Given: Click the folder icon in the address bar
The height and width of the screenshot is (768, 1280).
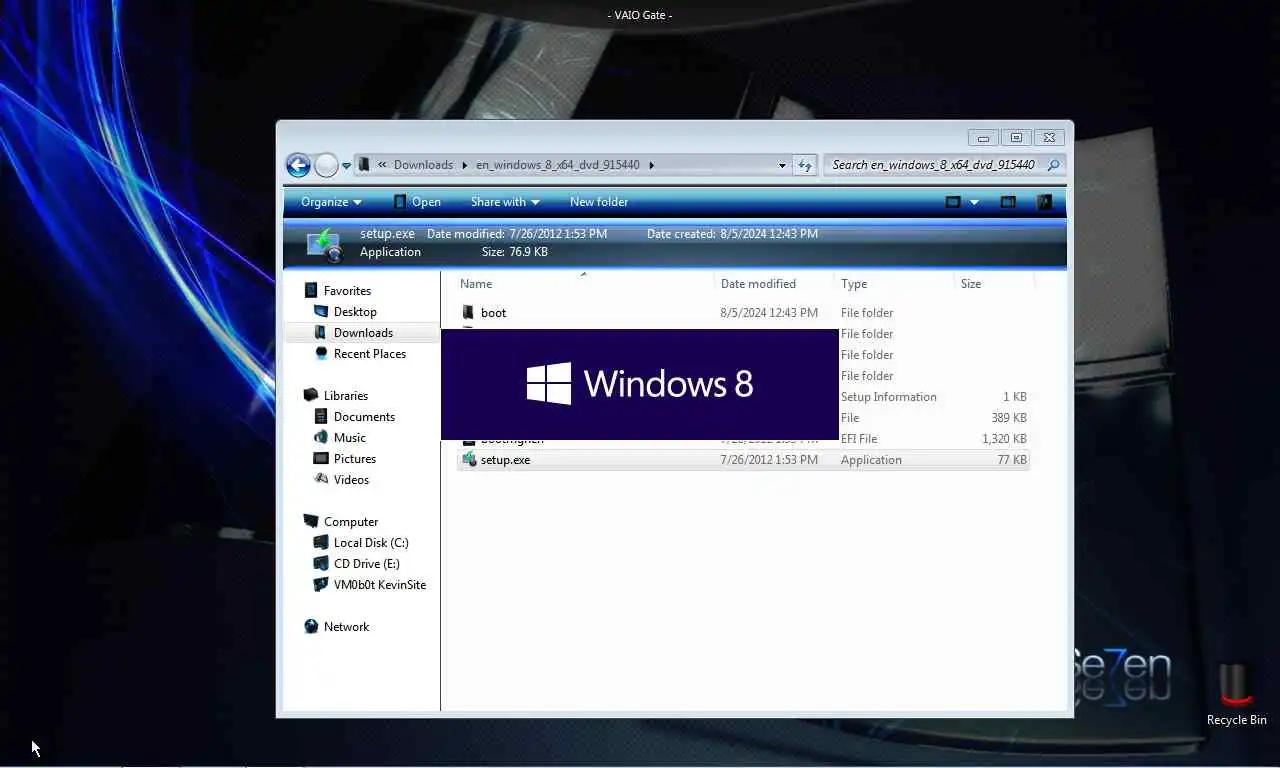Looking at the screenshot, I should click(364, 165).
